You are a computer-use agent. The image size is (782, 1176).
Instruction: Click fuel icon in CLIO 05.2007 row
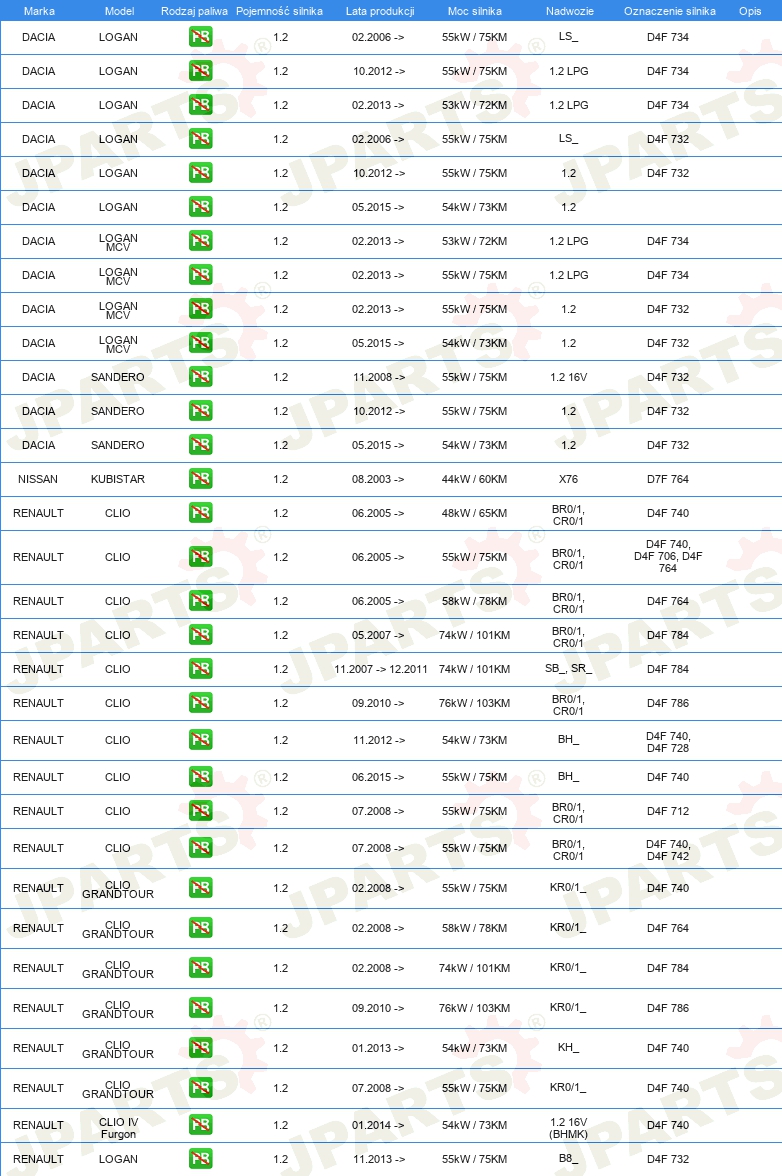[200, 634]
